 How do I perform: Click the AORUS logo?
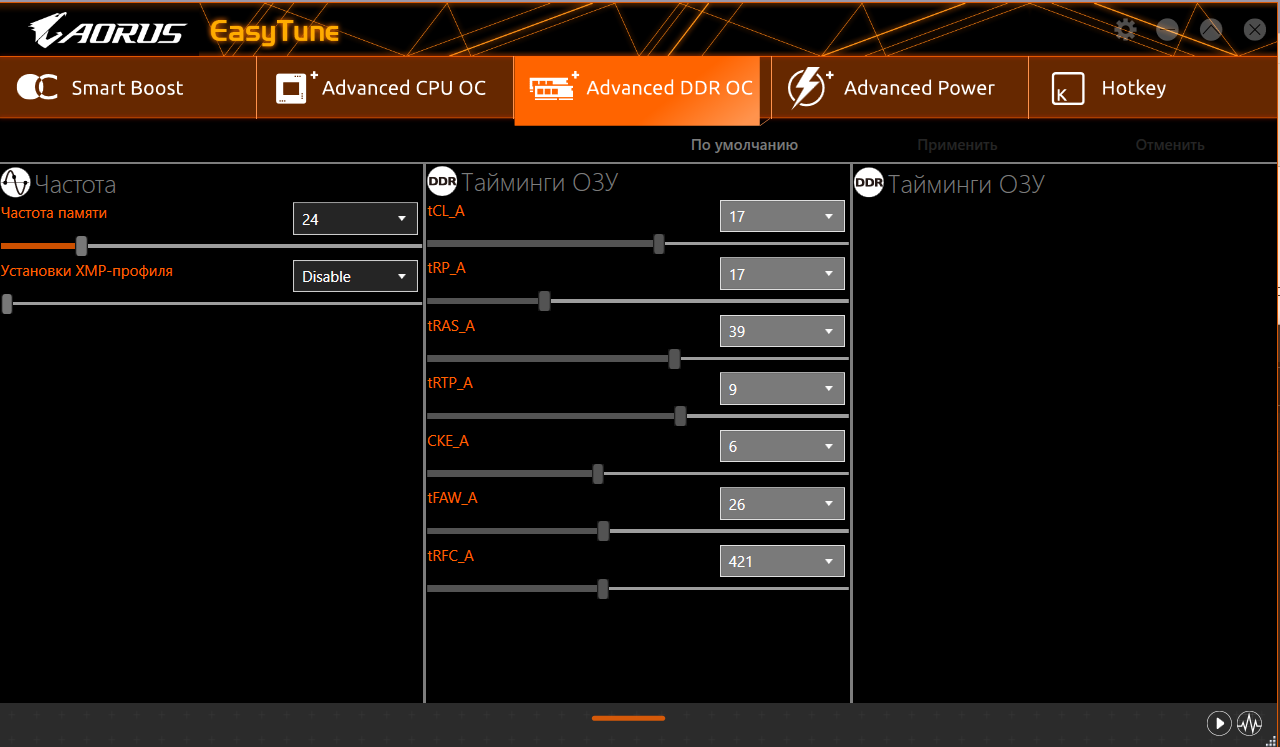coord(107,30)
